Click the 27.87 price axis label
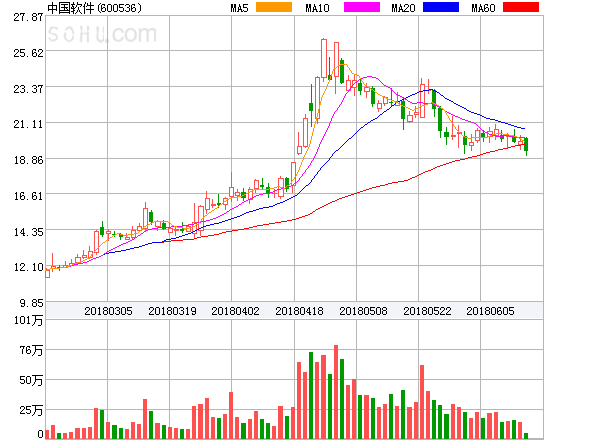The height and width of the screenshot is (440, 600). (x=28, y=17)
